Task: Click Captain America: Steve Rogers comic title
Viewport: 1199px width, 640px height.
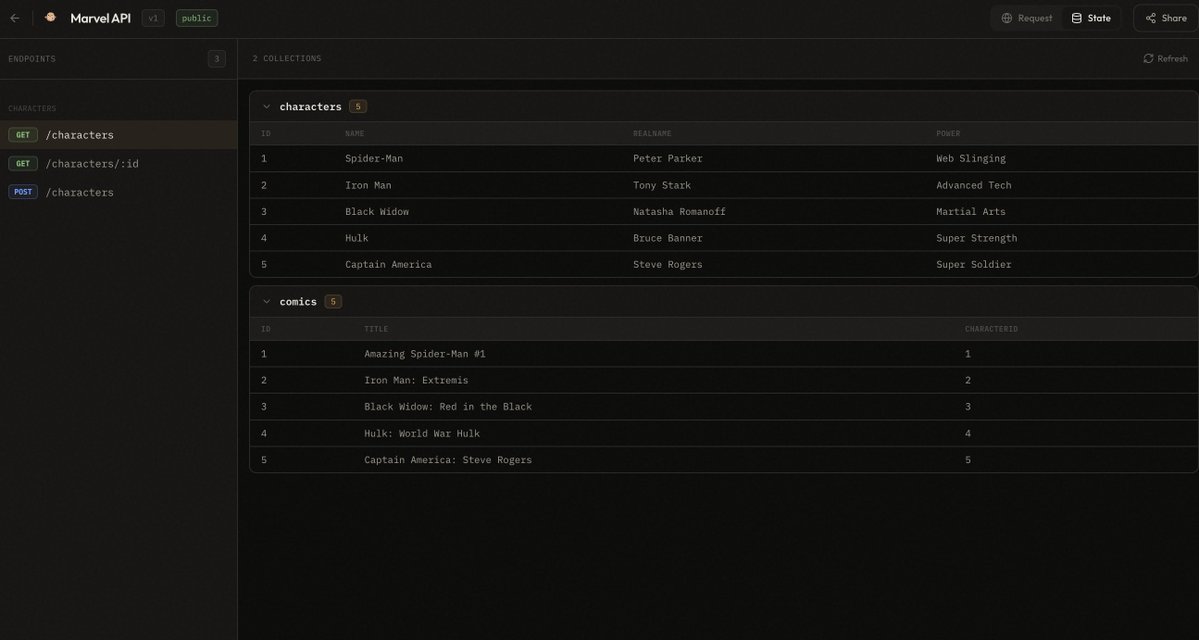Action: (x=448, y=460)
